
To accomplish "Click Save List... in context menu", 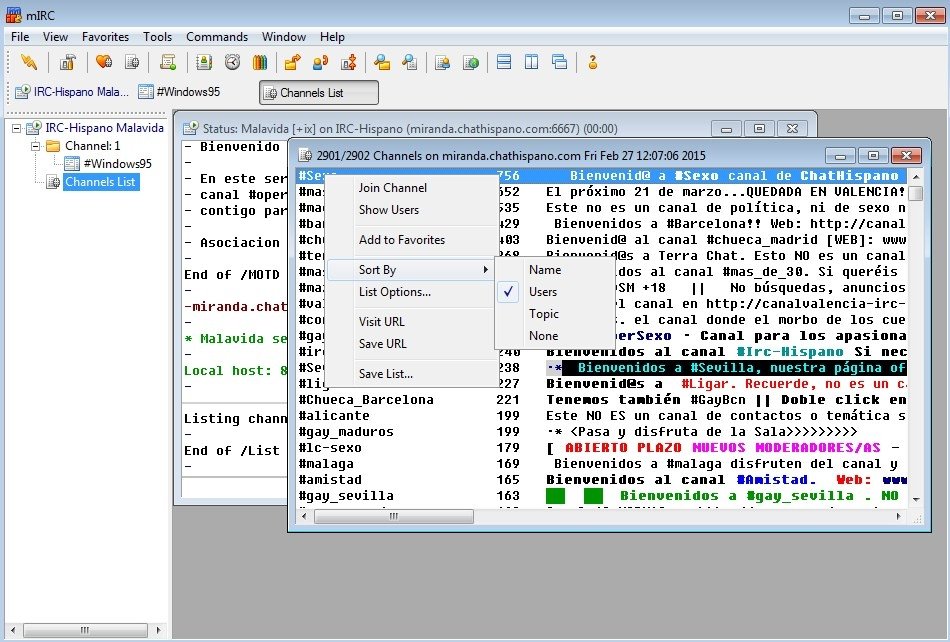I will pyautogui.click(x=411, y=374).
